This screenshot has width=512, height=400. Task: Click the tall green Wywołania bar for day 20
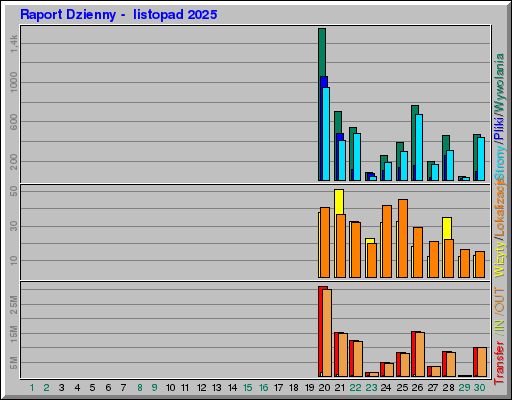point(322,52)
